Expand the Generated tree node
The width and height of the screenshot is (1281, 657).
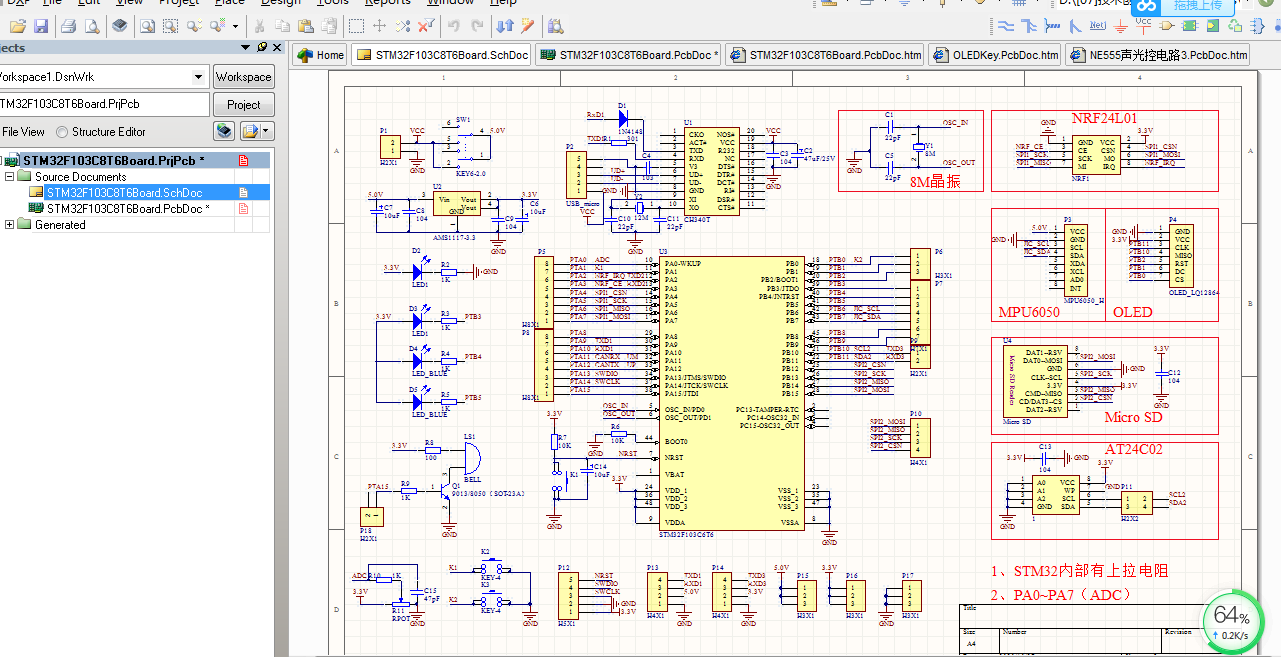10,225
